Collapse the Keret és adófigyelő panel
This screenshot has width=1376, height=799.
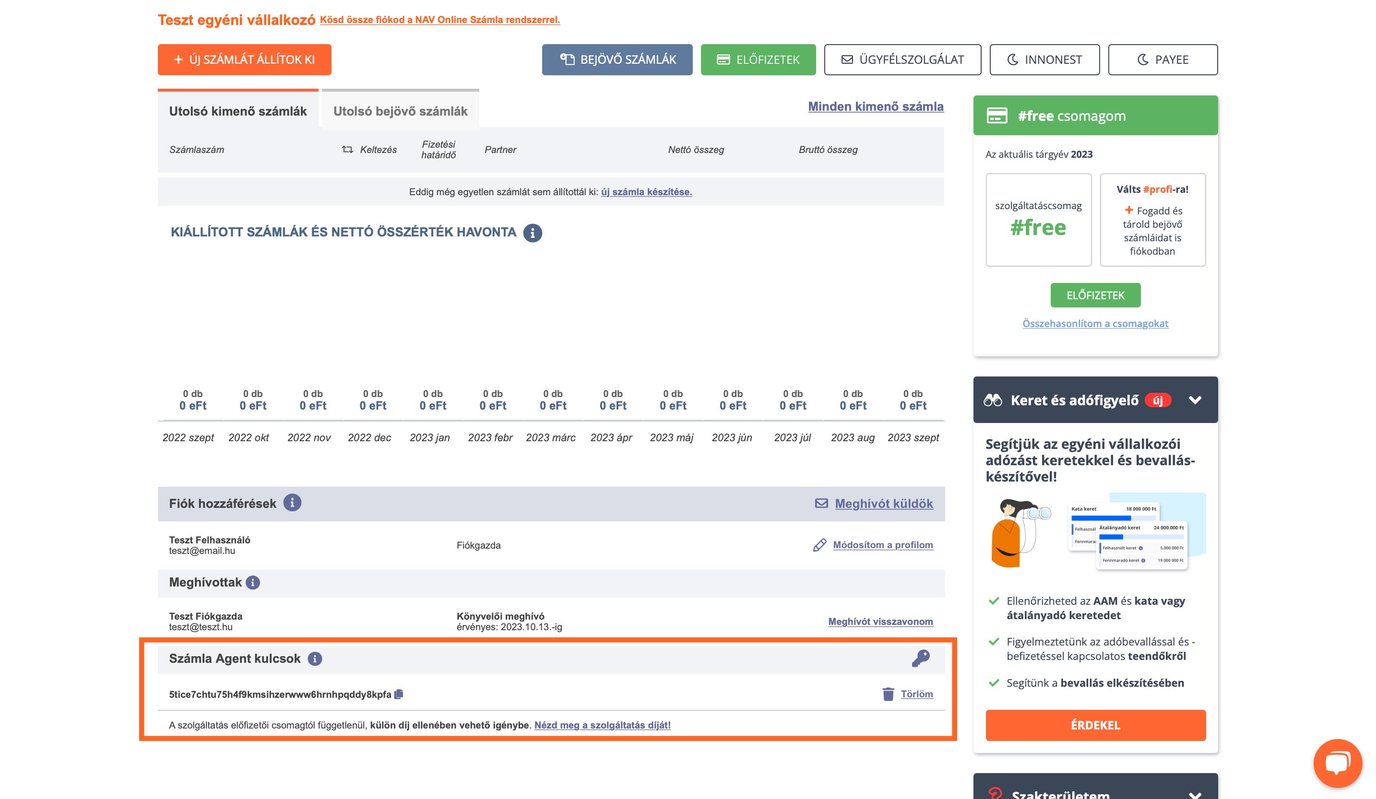(1195, 400)
